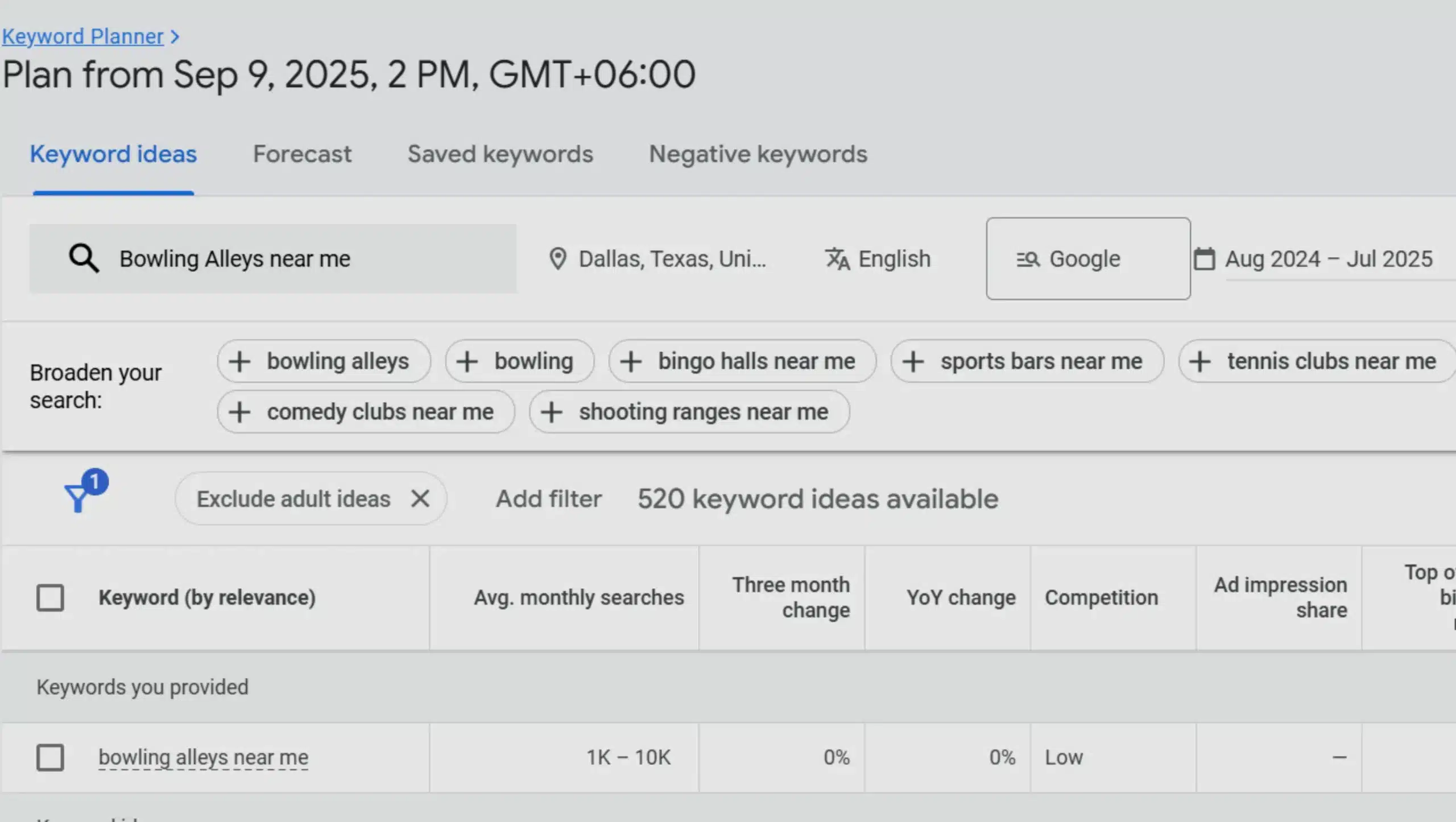
Task: Click the language translate icon
Action: pos(837,259)
